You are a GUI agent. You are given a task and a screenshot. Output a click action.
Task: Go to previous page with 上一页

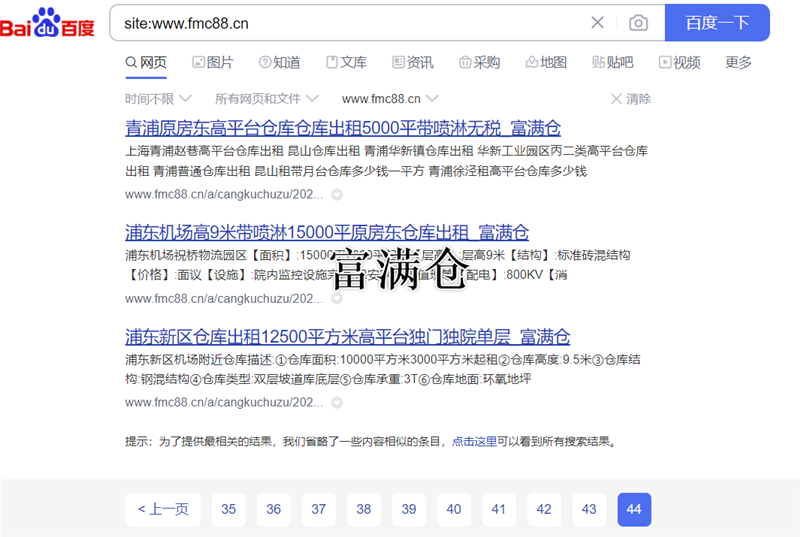coord(163,509)
